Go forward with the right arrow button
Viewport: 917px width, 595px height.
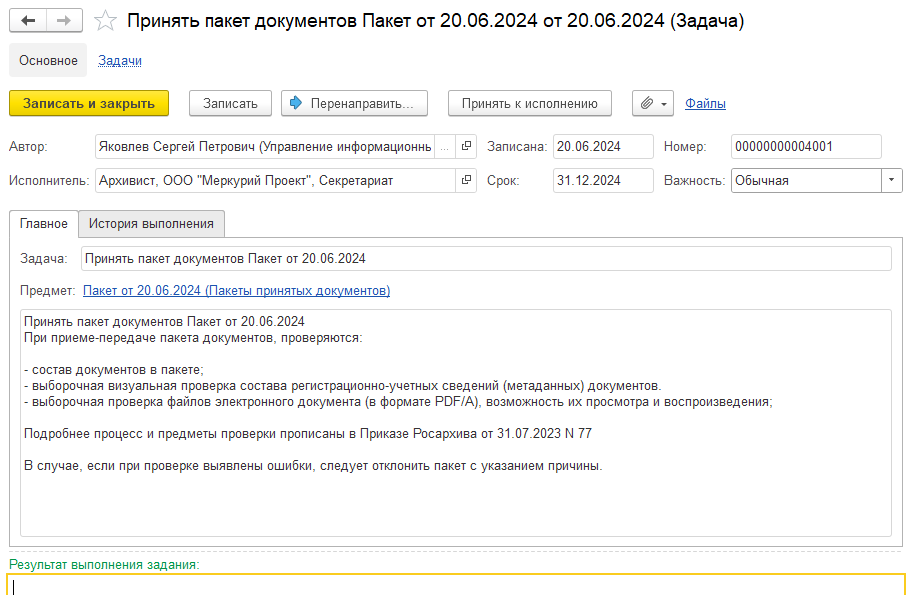coord(64,20)
